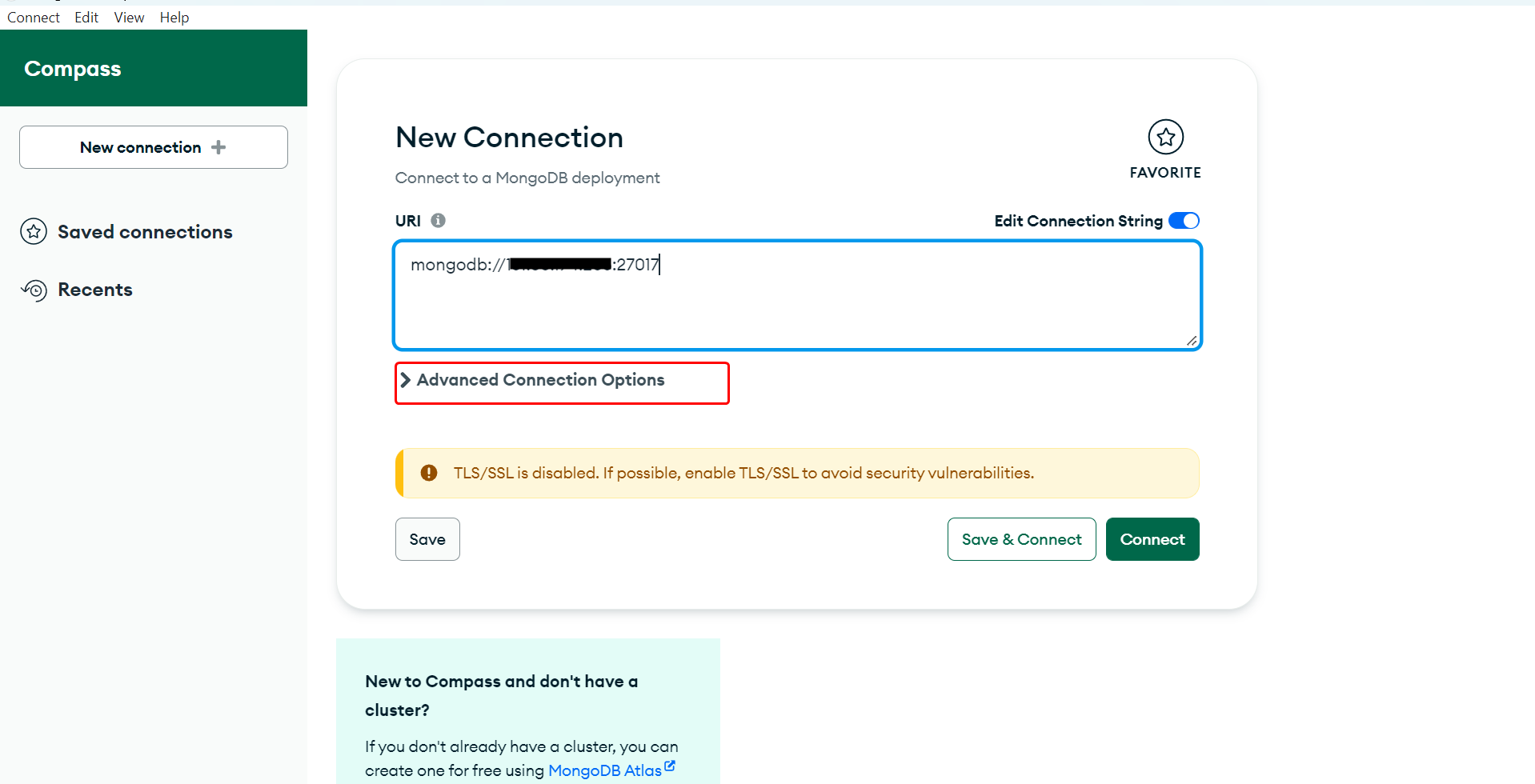Viewport: 1535px width, 784px height.
Task: Click the Favorite star icon
Action: [1165, 138]
